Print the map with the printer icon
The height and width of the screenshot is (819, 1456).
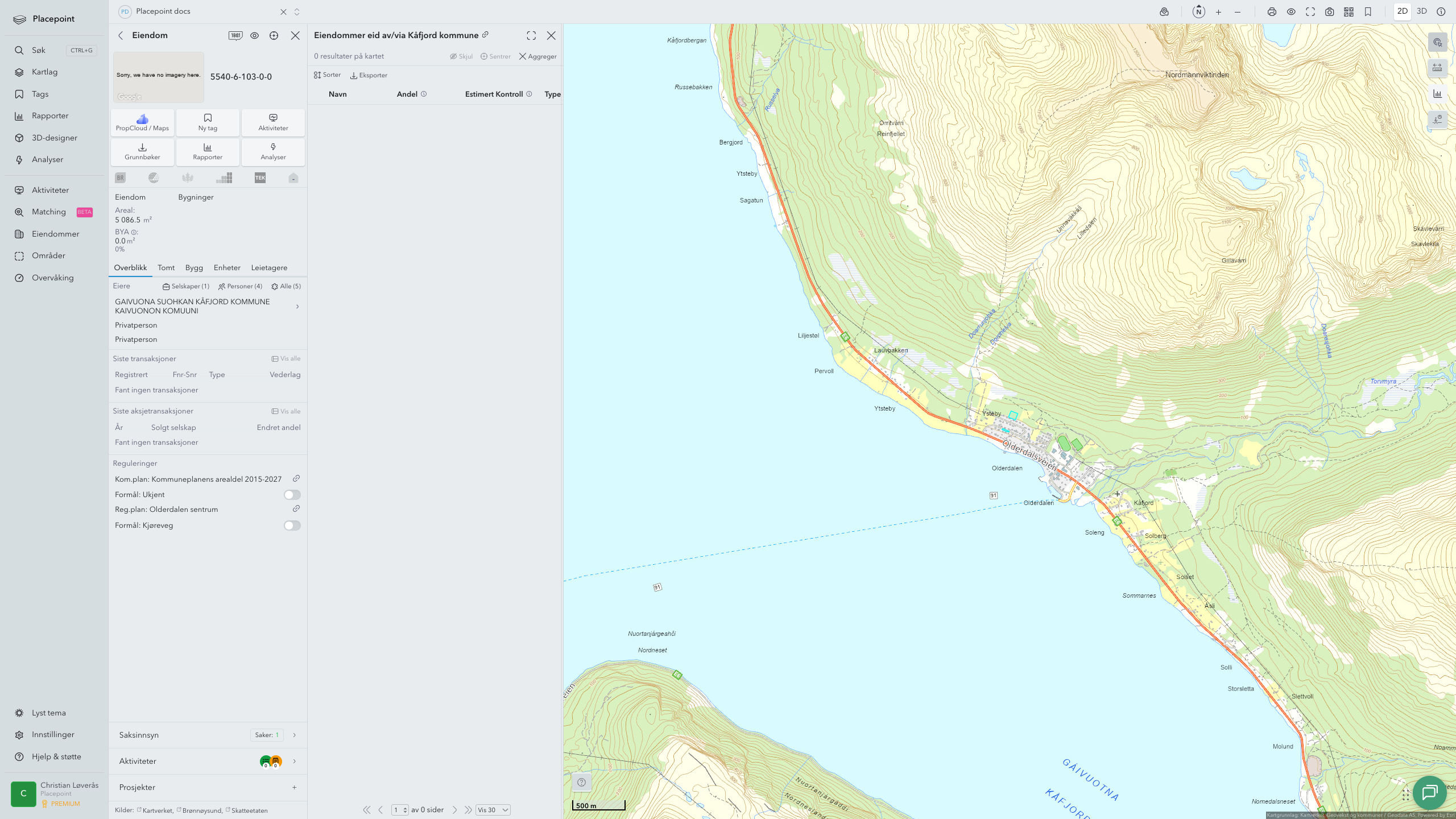(1272, 12)
